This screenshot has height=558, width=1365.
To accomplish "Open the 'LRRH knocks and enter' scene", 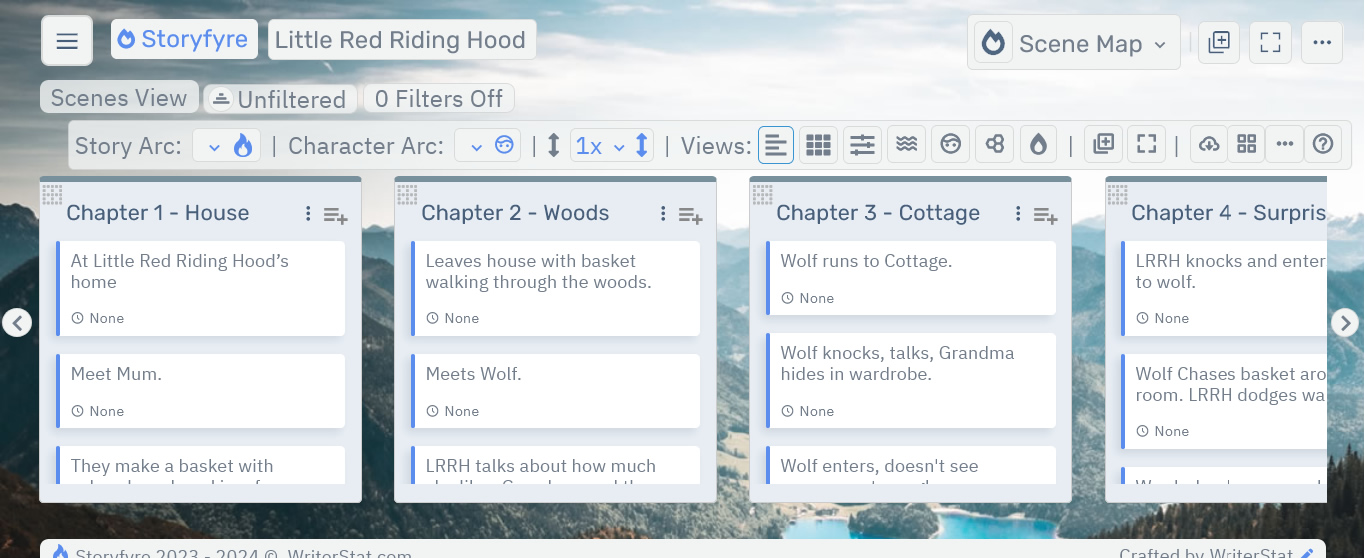I will coord(1224,288).
